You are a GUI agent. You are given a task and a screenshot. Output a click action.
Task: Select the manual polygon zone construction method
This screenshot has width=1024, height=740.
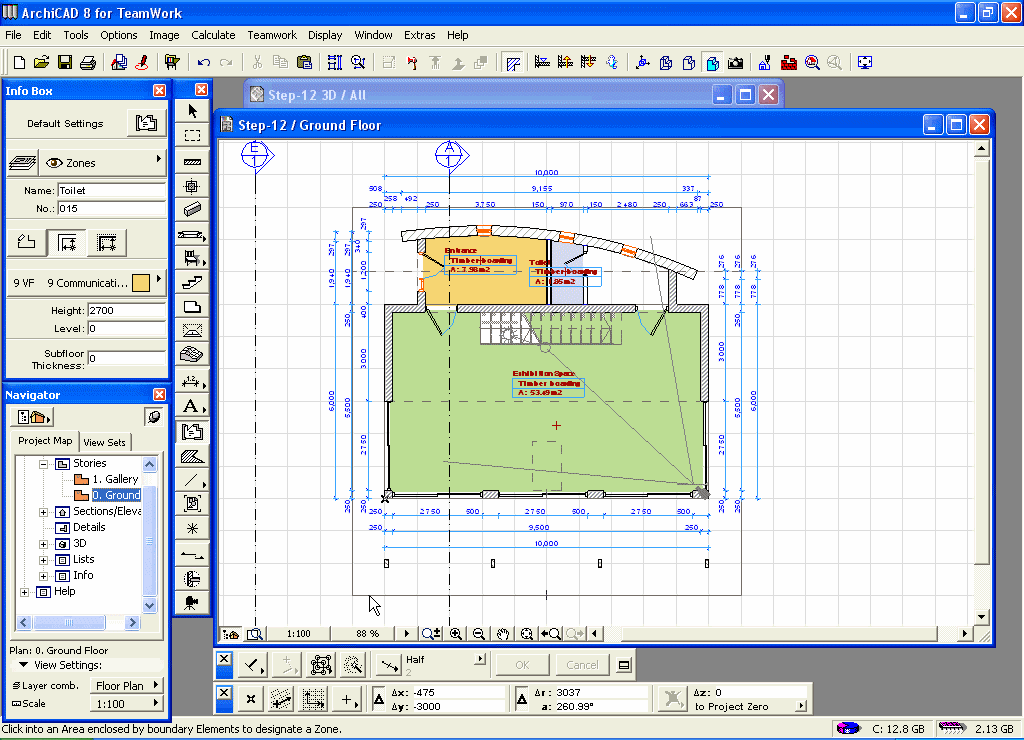click(x=27, y=242)
